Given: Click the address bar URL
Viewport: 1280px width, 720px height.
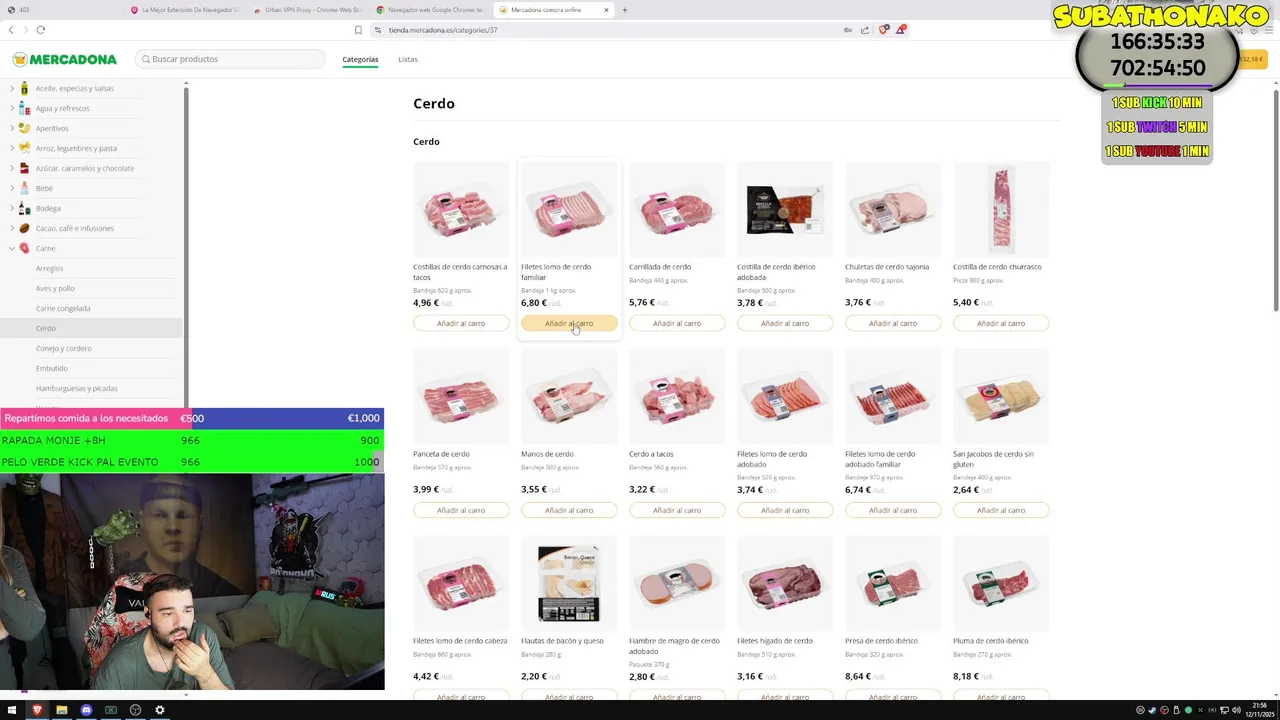Looking at the screenshot, I should click(x=442, y=30).
